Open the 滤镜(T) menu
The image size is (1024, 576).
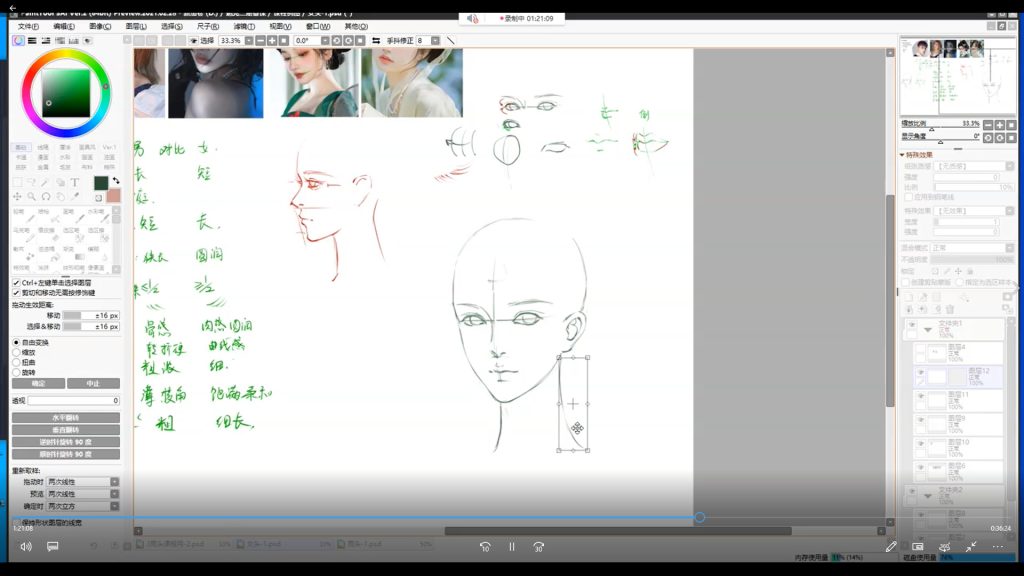[243, 26]
